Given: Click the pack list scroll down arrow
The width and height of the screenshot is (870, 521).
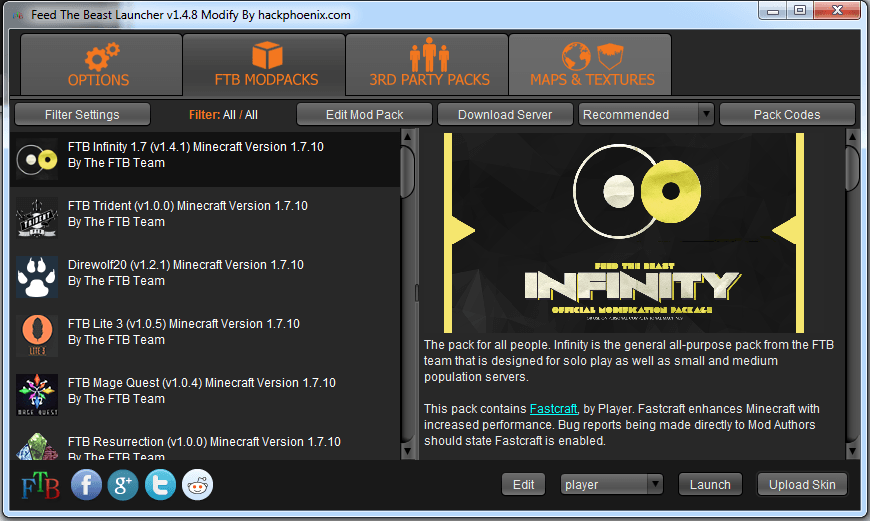Looking at the screenshot, I should (x=407, y=451).
